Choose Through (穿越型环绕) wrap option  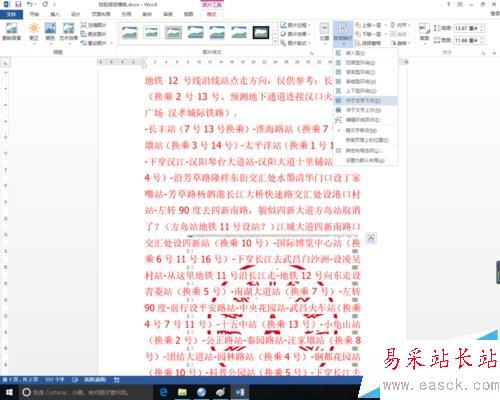[366, 81]
